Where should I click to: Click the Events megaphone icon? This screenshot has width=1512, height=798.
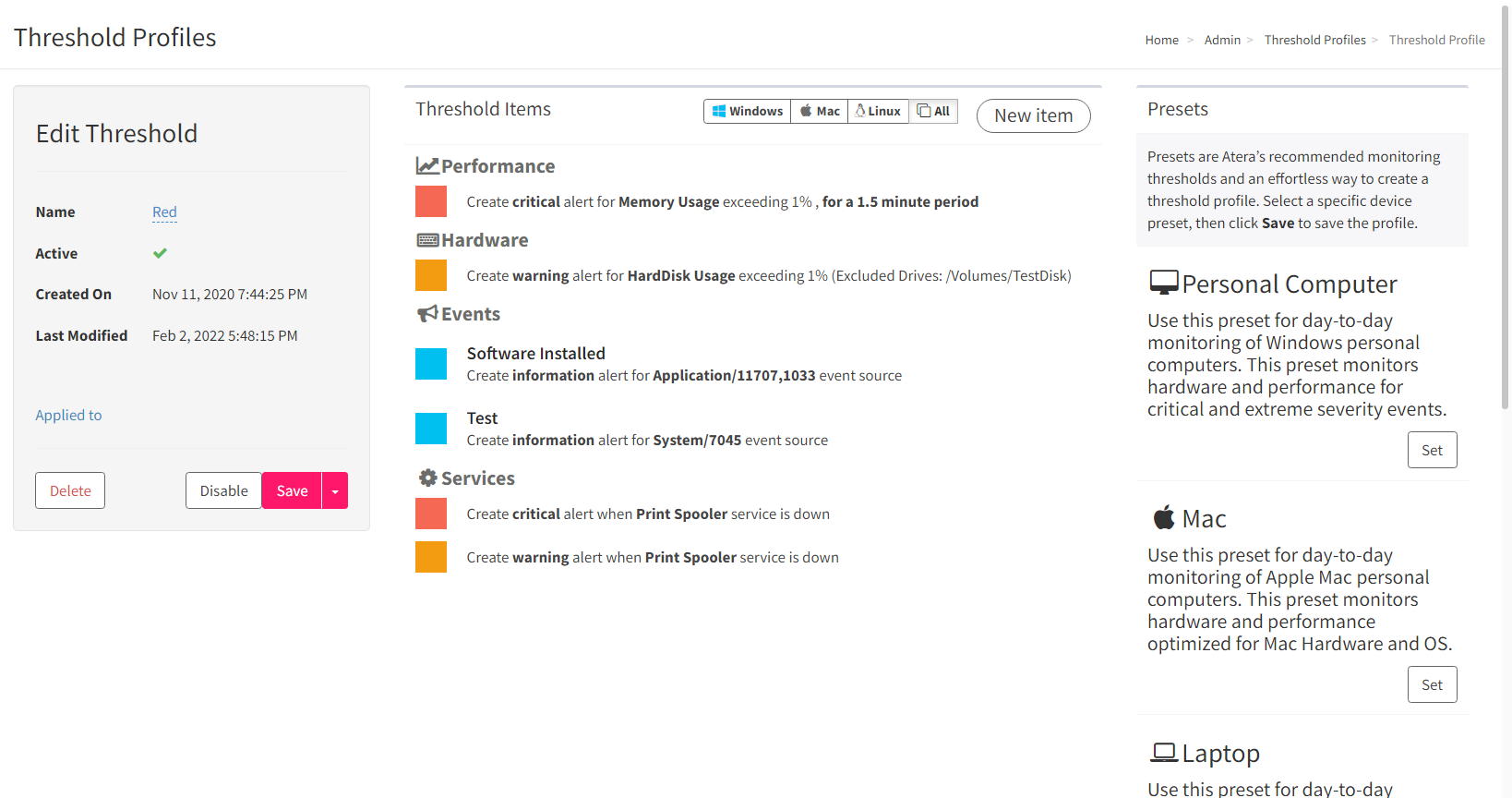(x=427, y=314)
